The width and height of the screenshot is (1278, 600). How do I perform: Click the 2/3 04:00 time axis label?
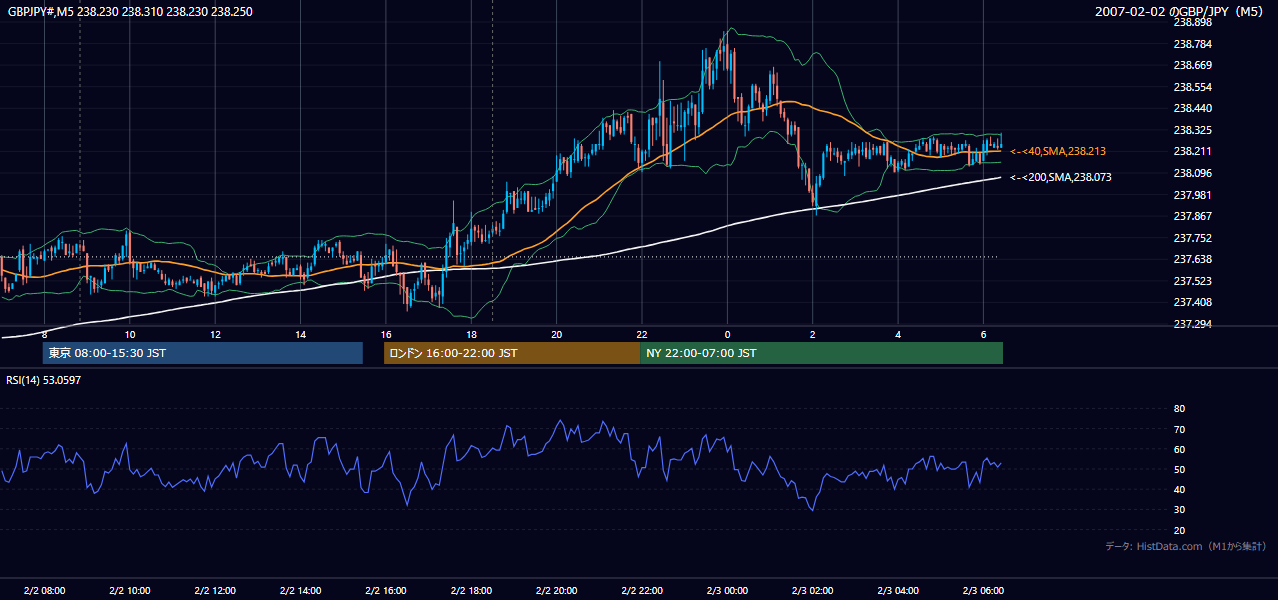pyautogui.click(x=898, y=590)
